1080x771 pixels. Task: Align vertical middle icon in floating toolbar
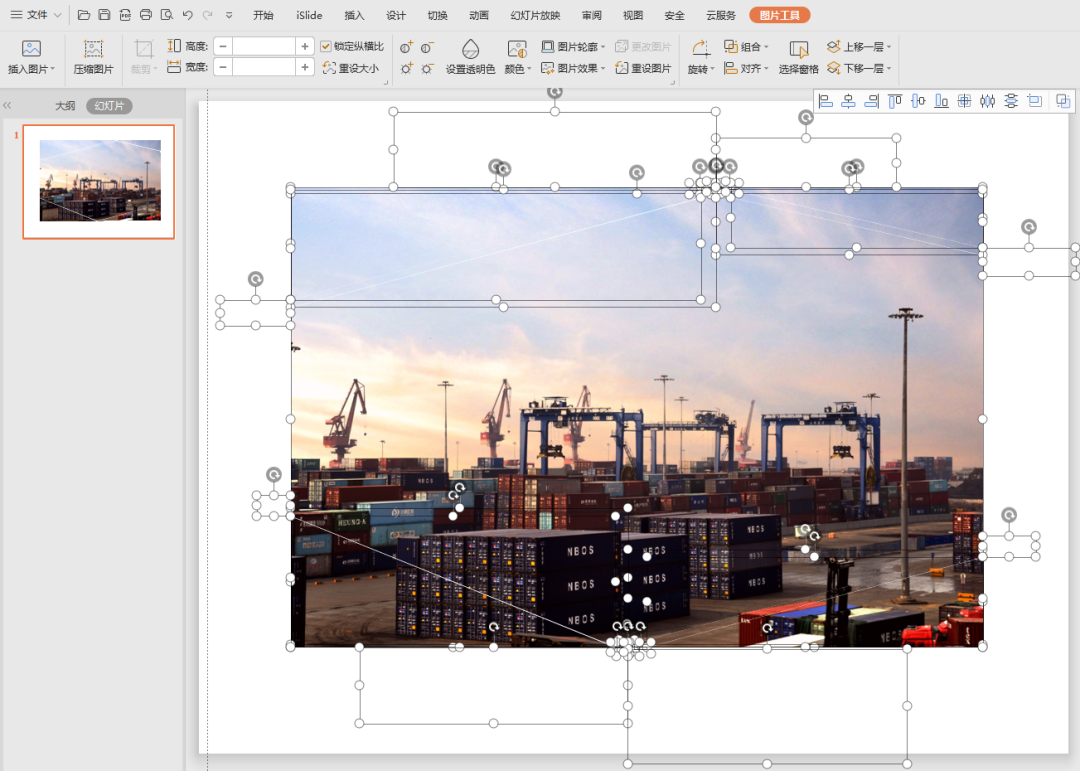[x=918, y=101]
